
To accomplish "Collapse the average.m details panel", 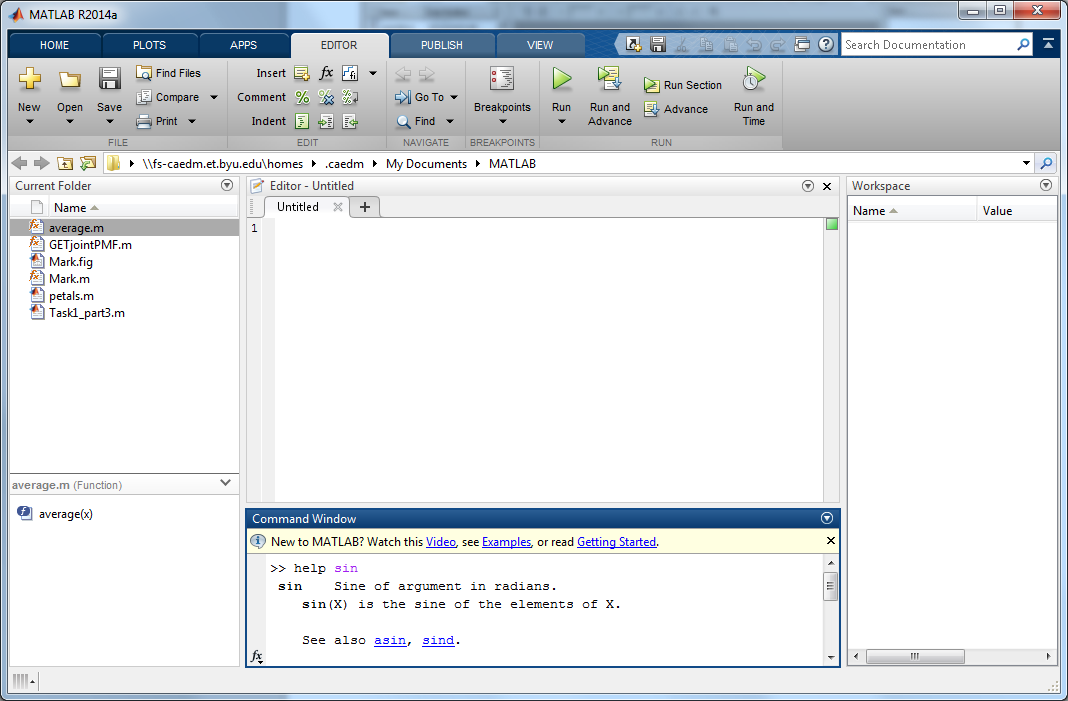I will coord(226,484).
